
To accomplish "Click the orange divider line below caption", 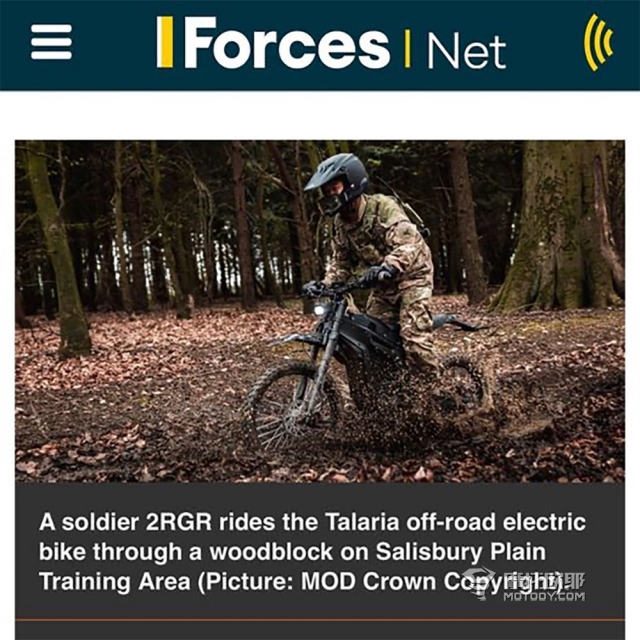I will coord(320,620).
